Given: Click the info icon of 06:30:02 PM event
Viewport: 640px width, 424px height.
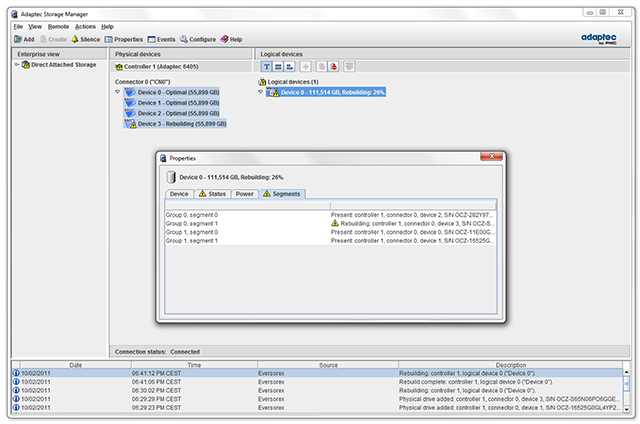Looking at the screenshot, I should coord(16,390).
